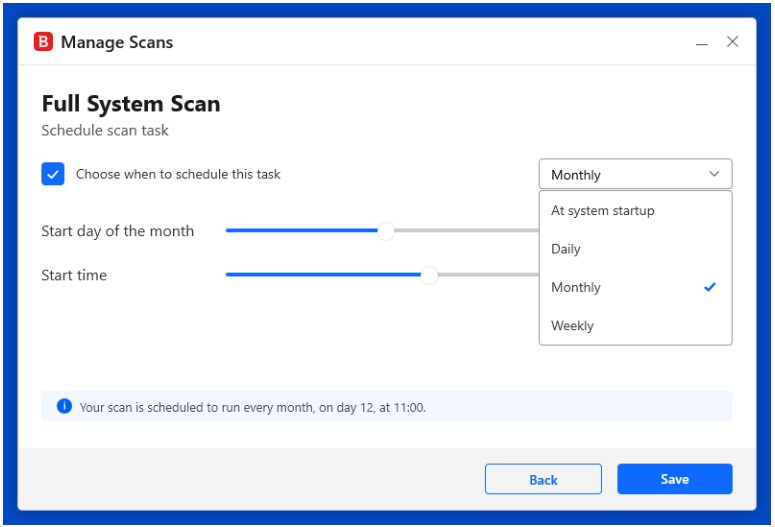Select 'At system startup' from the list
775x527 pixels.
tap(602, 211)
